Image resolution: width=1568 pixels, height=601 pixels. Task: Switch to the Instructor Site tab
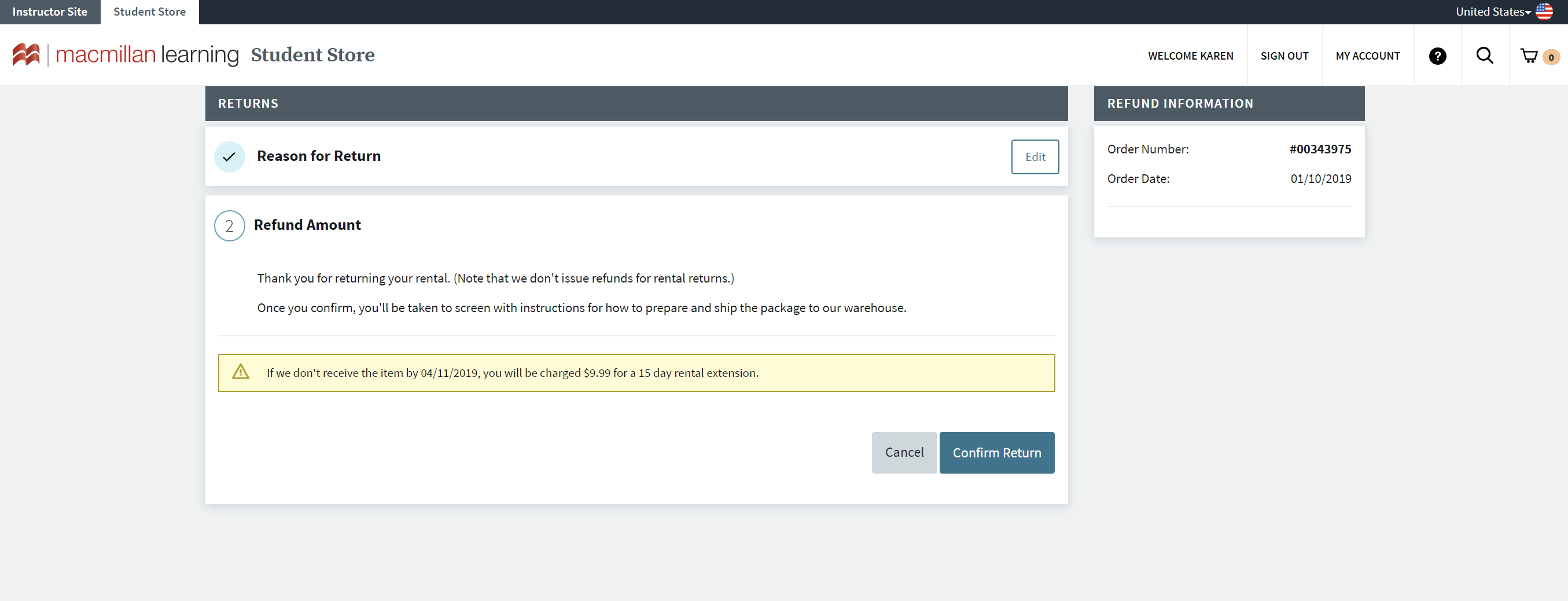(x=50, y=12)
